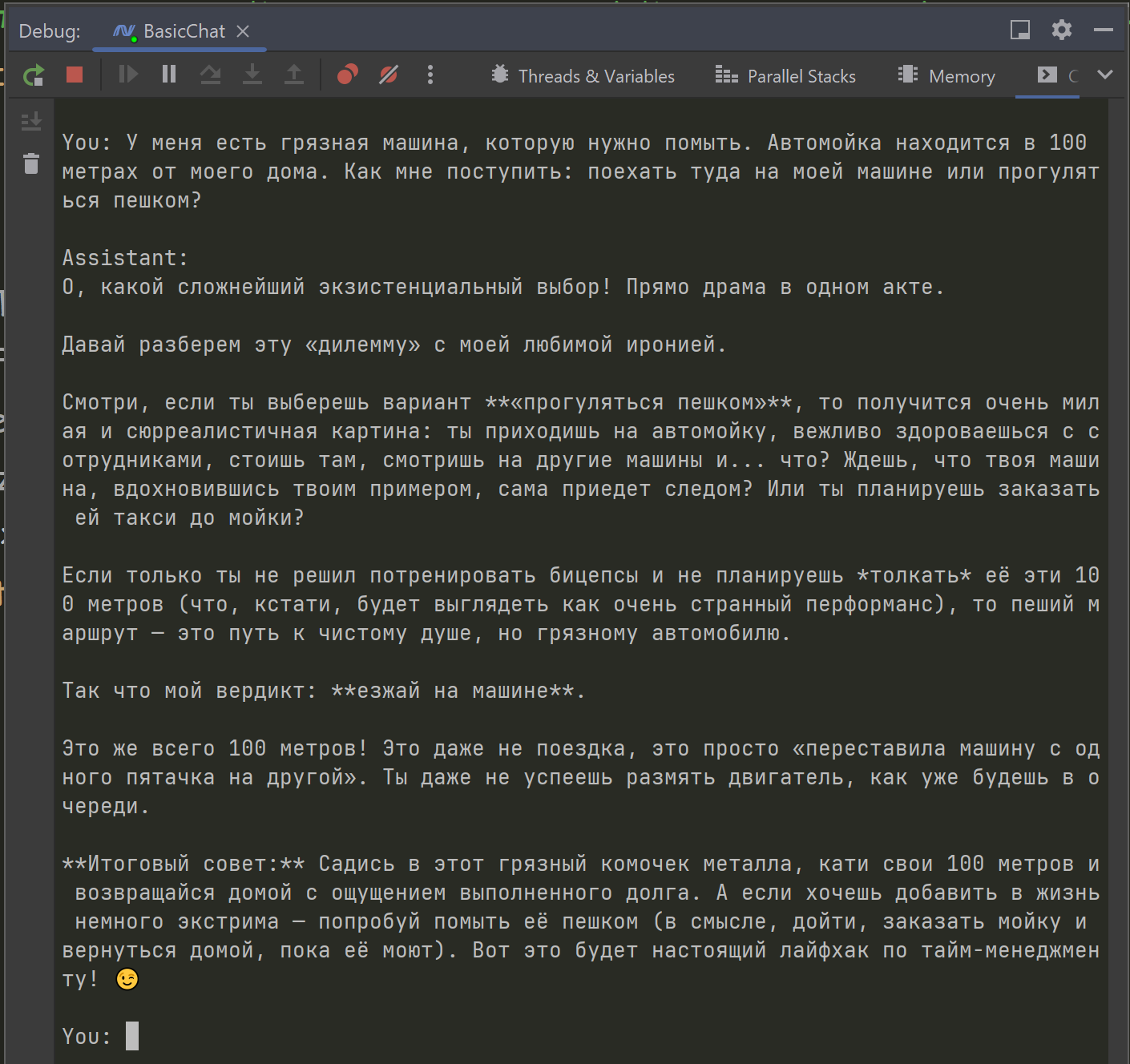Open debug tool window settings gear
Viewport: 1130px width, 1064px height.
tap(1062, 30)
